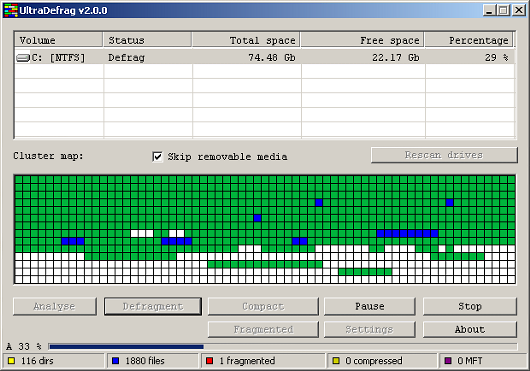Screen dimensions: 530x371
Task: Click the Compact button
Action: click(263, 306)
